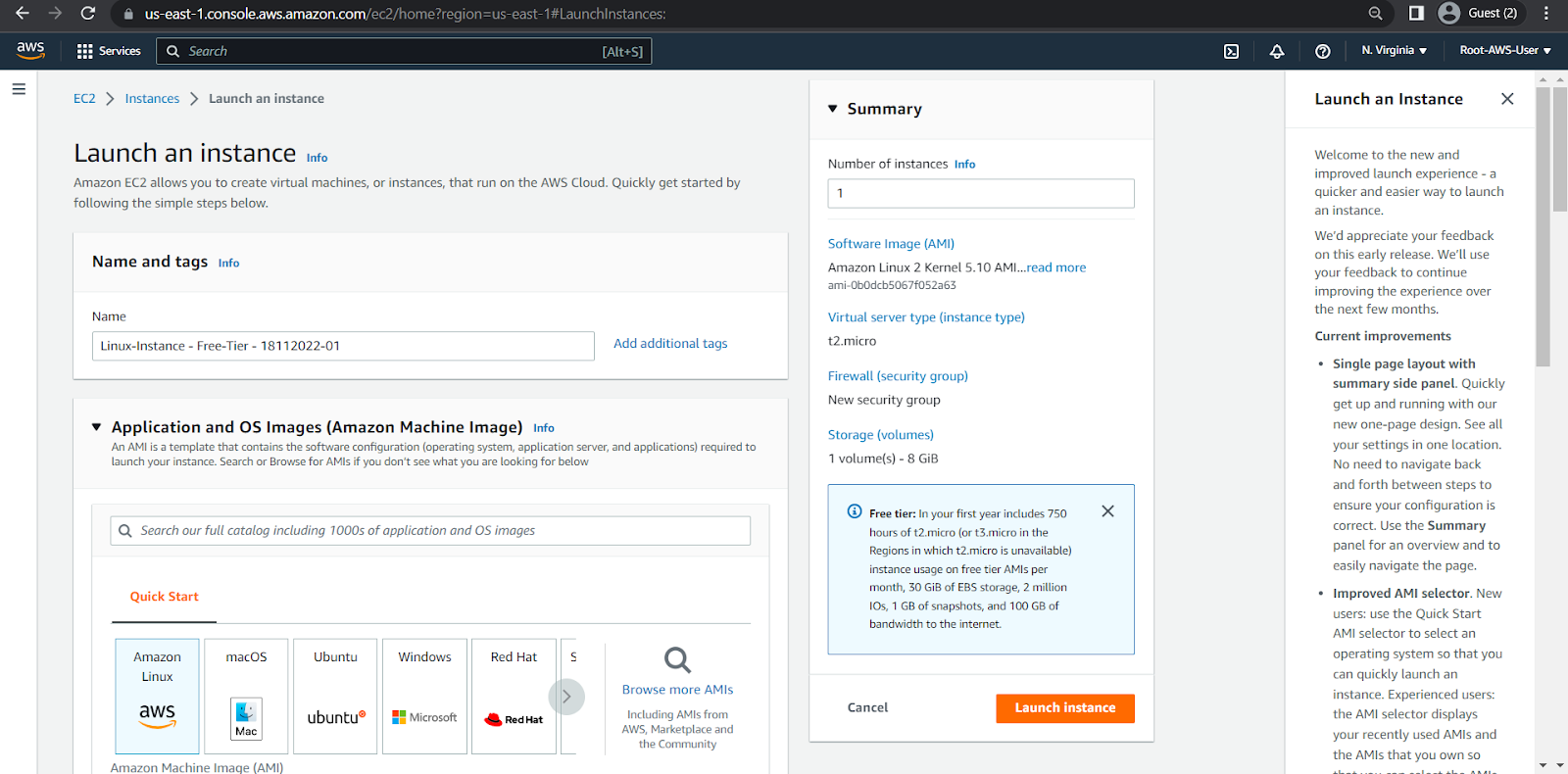Click the t2.micro instance type text

pos(853,341)
